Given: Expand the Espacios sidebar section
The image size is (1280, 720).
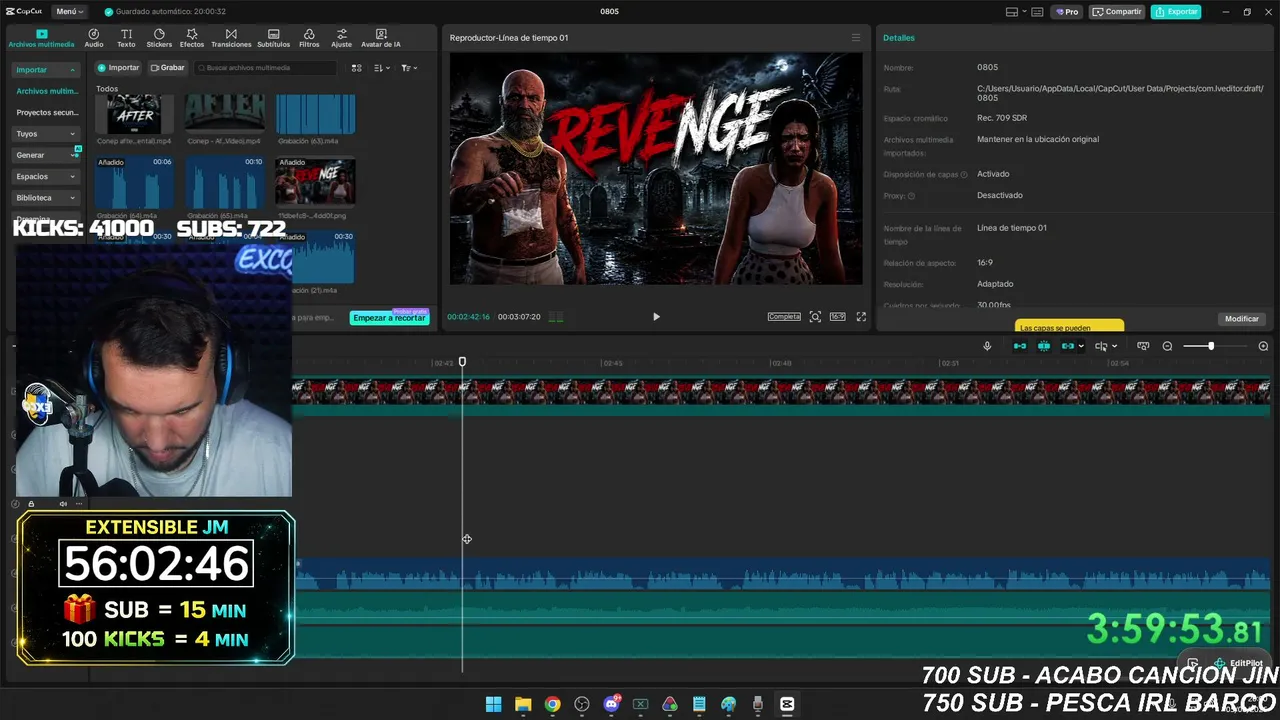Looking at the screenshot, I should (46, 176).
